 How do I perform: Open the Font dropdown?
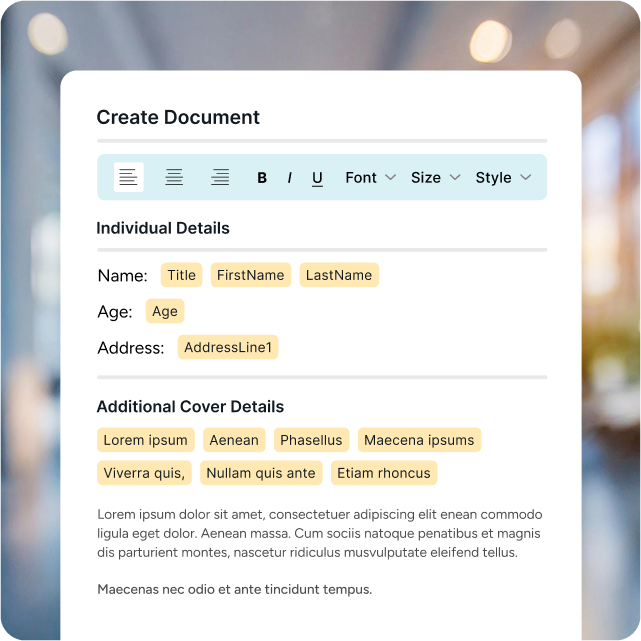tap(370, 177)
